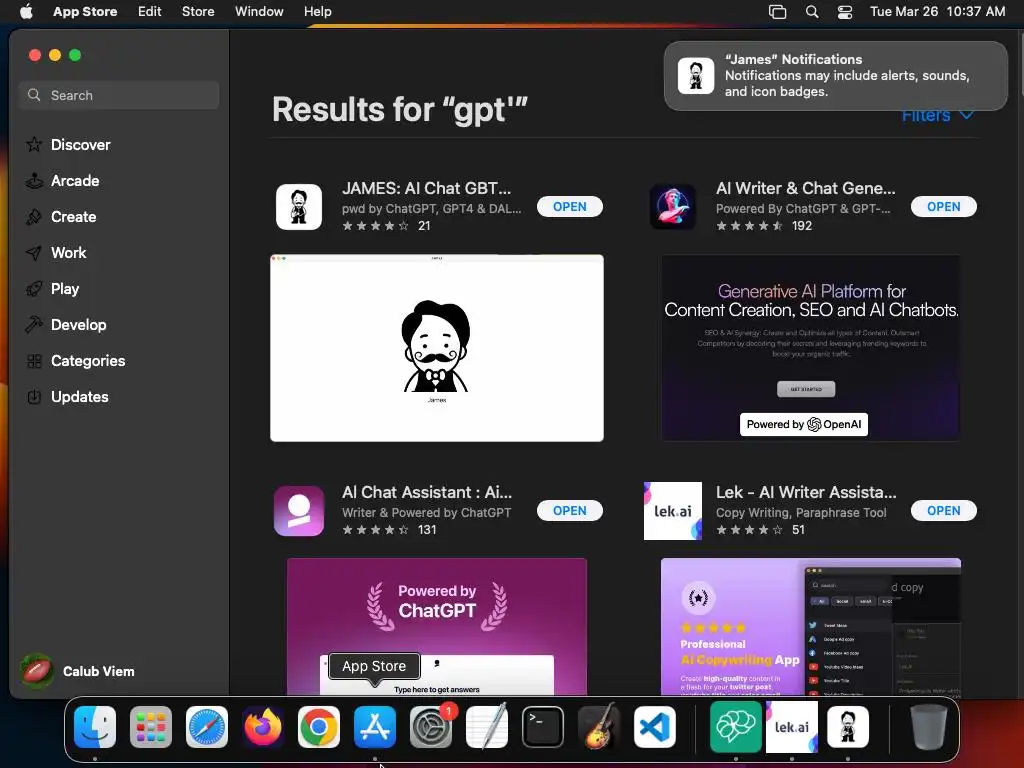Open Control Center in the menu bar
This screenshot has width=1024, height=768.
[845, 12]
